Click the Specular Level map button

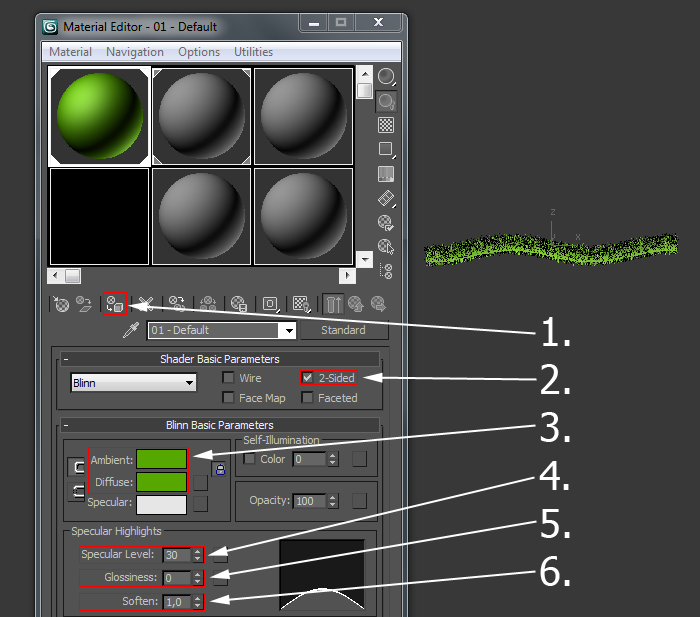[221, 555]
